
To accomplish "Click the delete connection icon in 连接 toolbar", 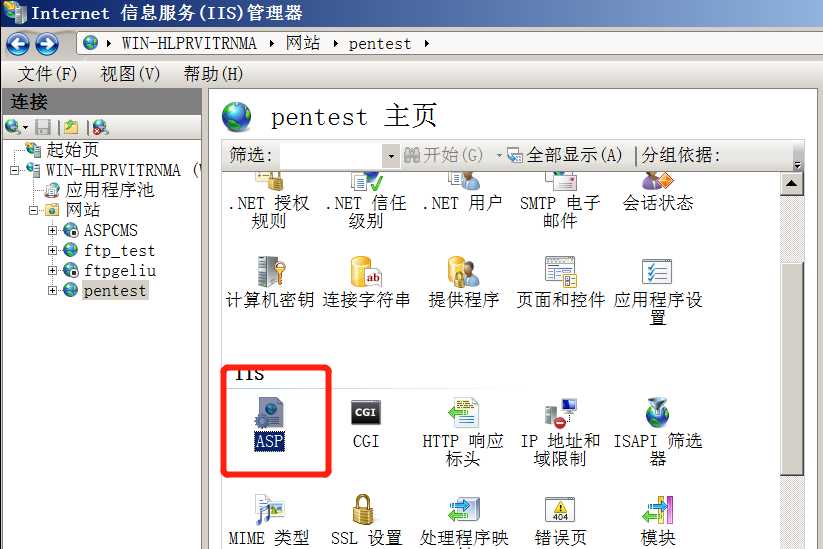I will [x=100, y=126].
